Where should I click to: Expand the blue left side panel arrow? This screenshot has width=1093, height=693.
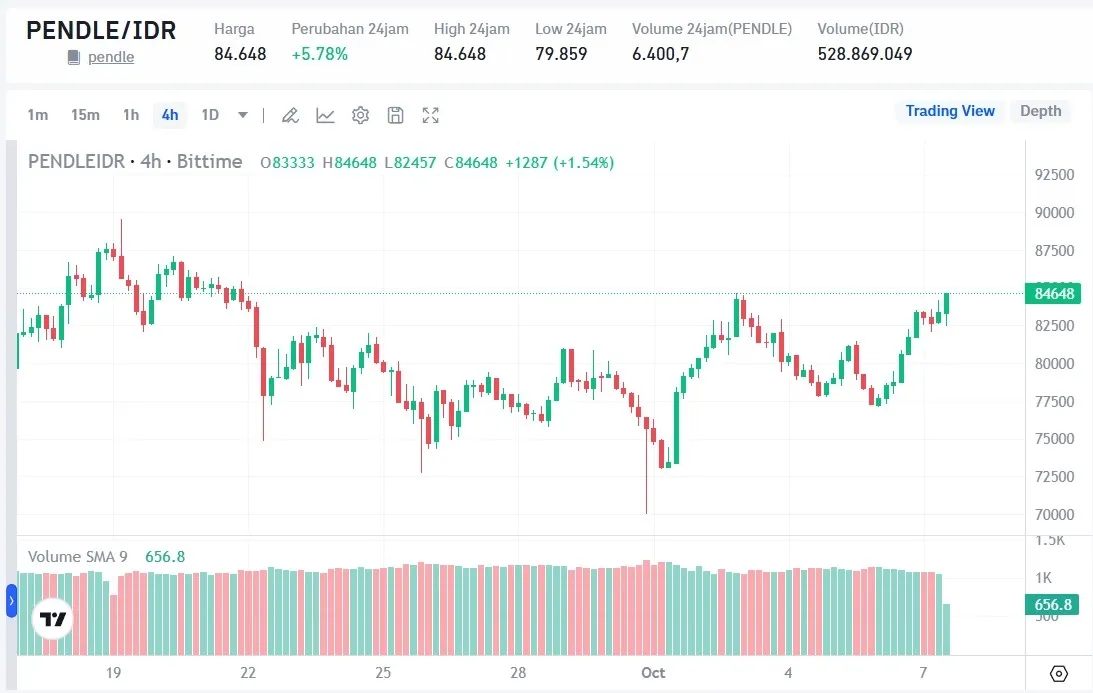tap(12, 602)
